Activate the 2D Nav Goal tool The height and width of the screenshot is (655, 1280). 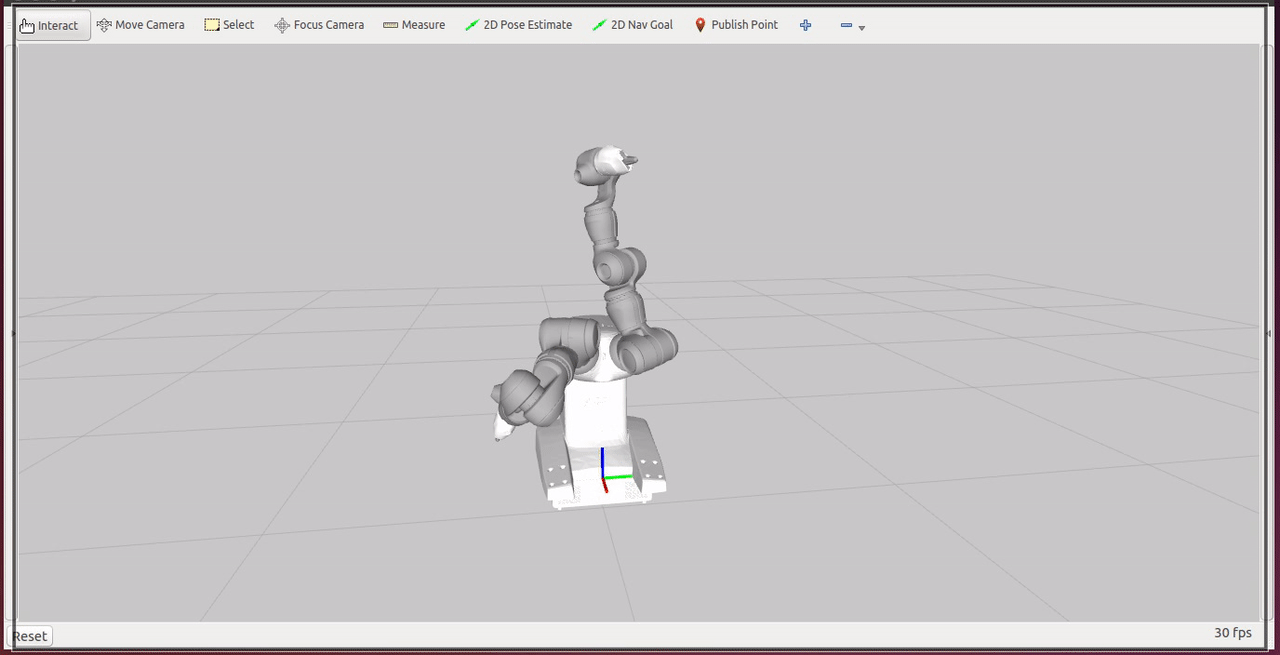tap(632, 25)
